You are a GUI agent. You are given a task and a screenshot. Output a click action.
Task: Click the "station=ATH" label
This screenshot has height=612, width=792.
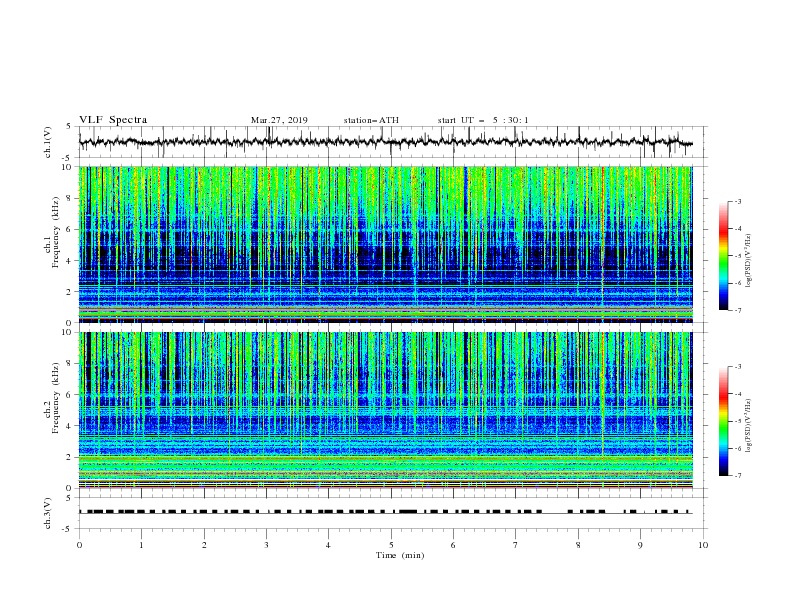371,120
